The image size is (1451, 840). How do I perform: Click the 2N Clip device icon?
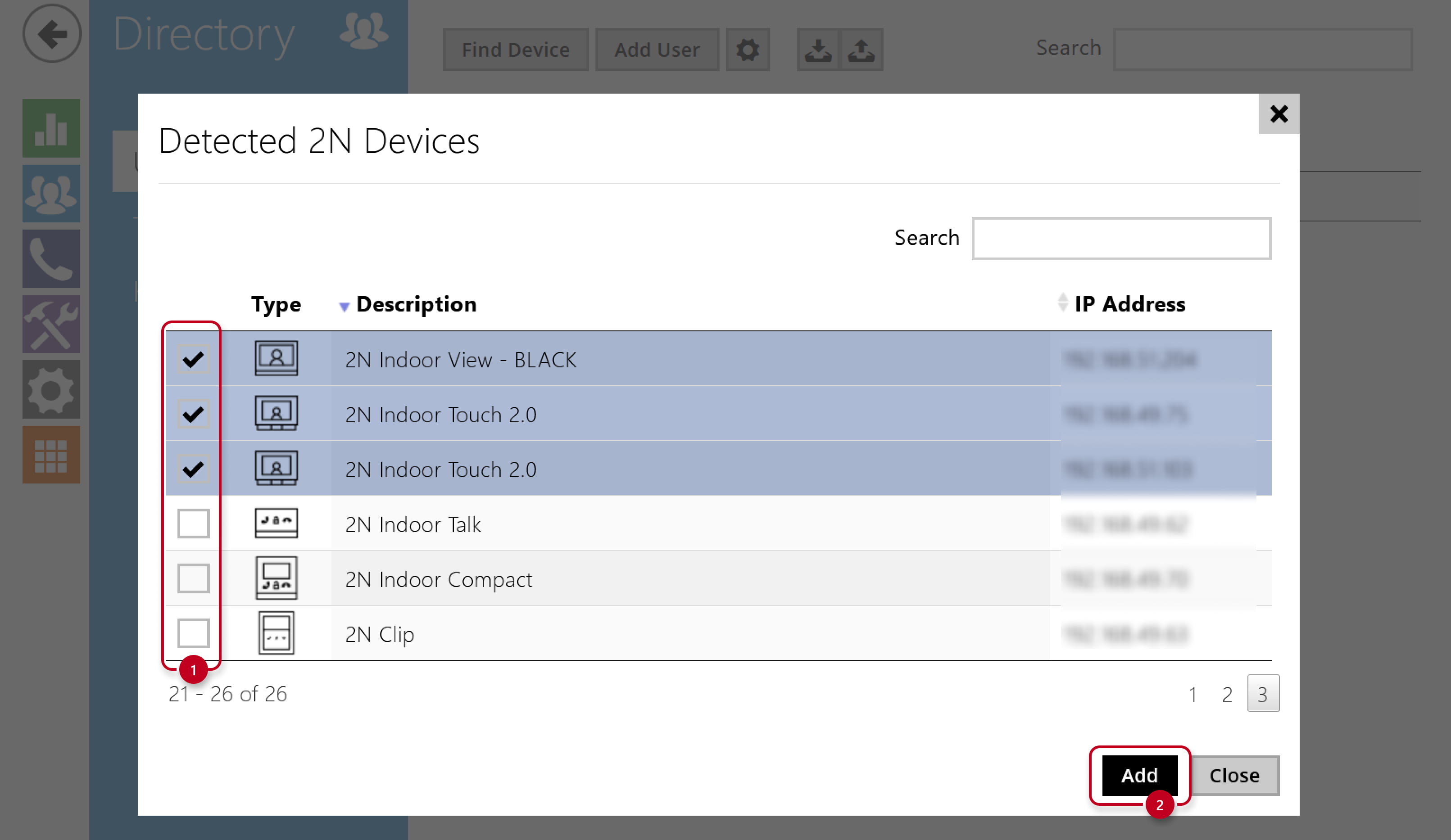tap(276, 633)
